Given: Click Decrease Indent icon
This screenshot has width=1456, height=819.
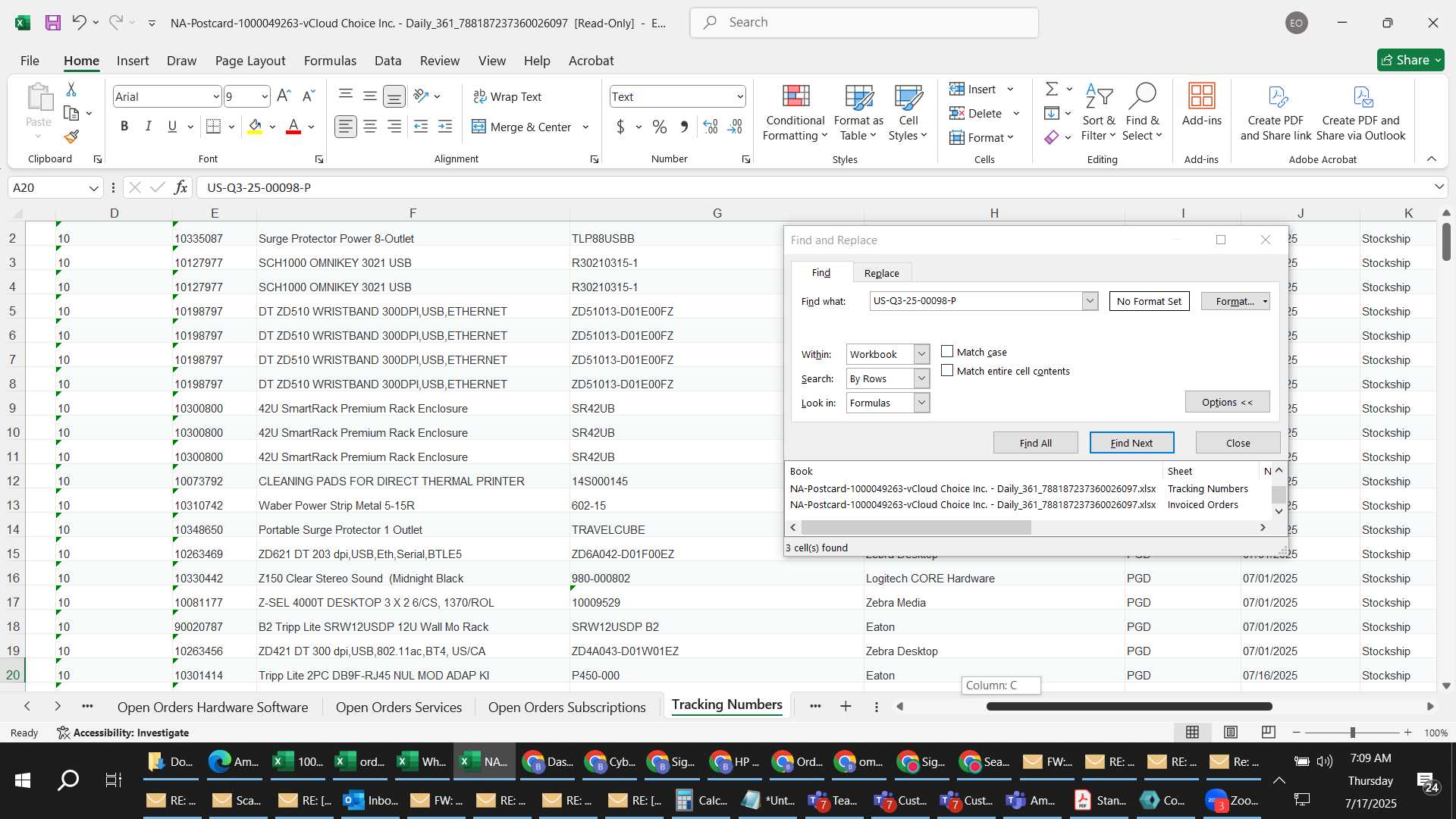Looking at the screenshot, I should tap(421, 127).
